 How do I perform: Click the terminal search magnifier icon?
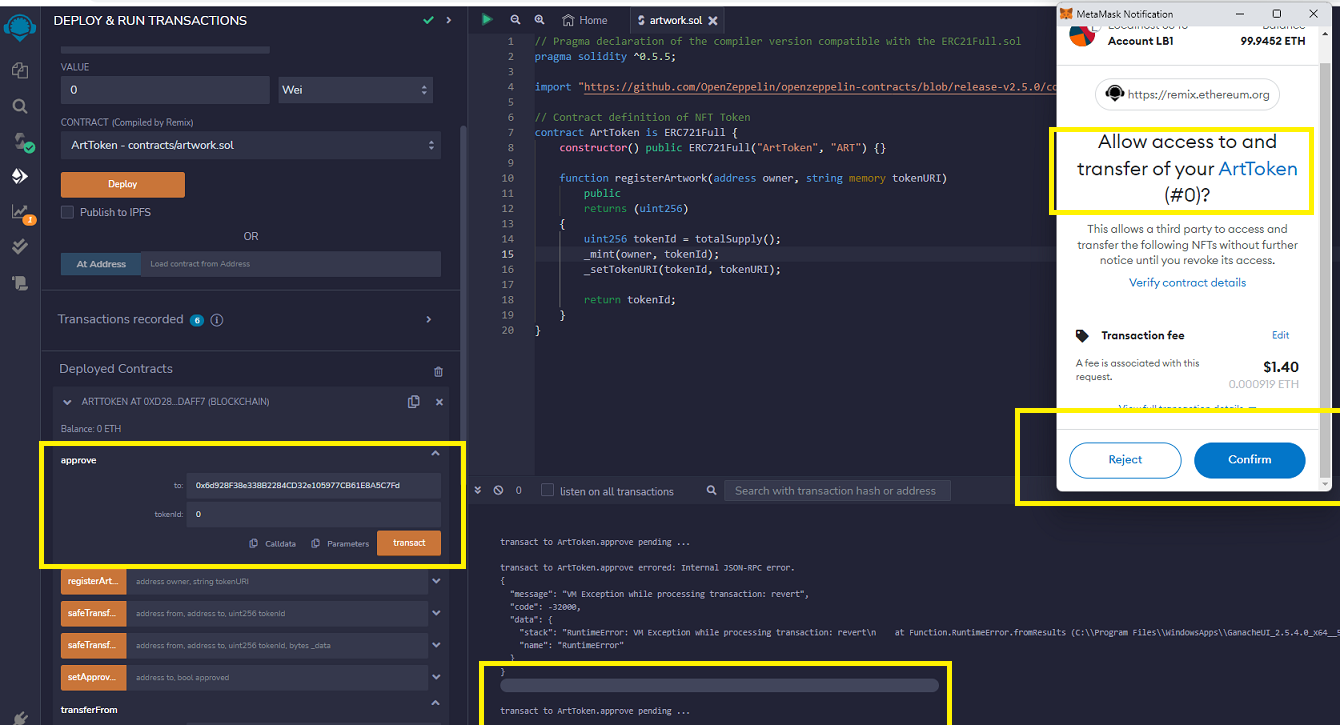tap(711, 490)
